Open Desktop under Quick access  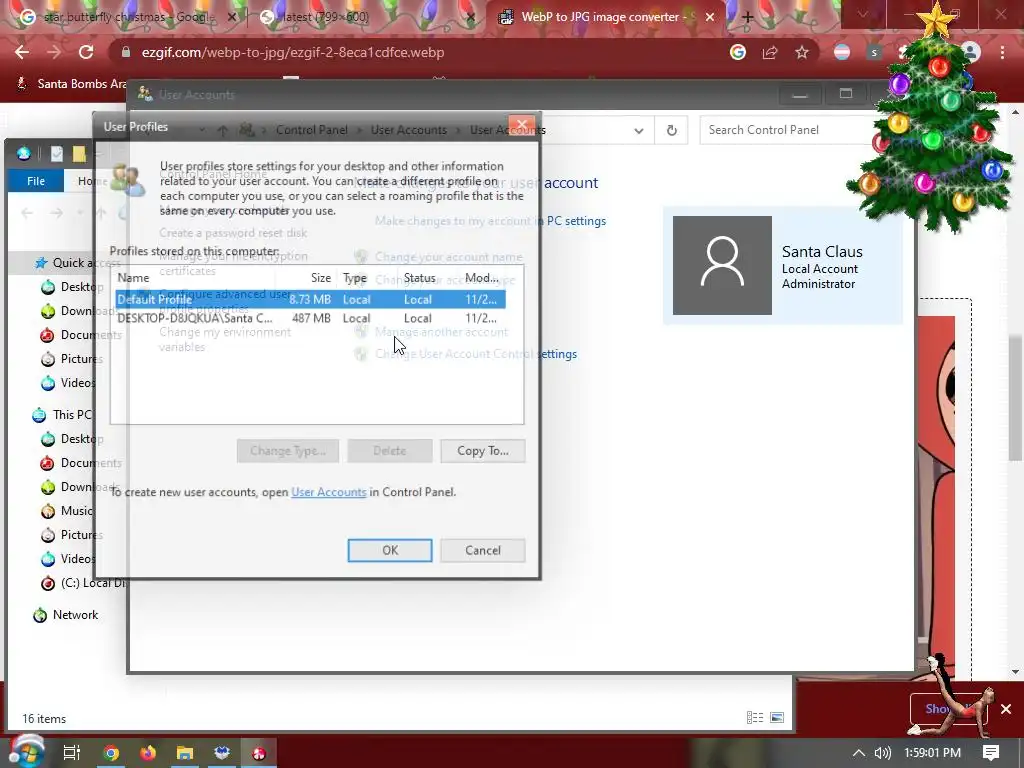tap(72, 287)
